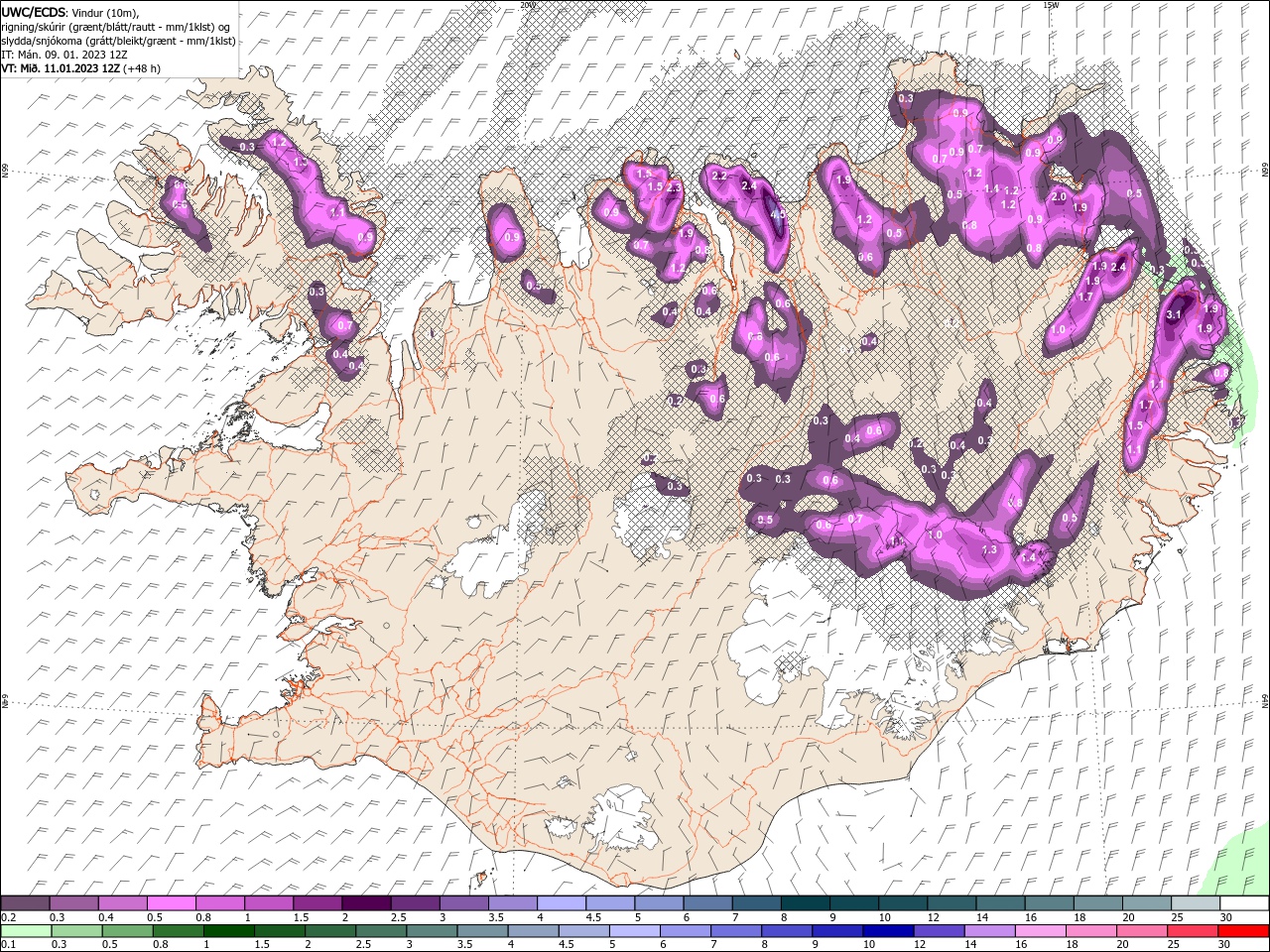Screen dimensions: 1270x952
Task: Click upper legend swatch between 8 and 9
Action: [x=806, y=903]
